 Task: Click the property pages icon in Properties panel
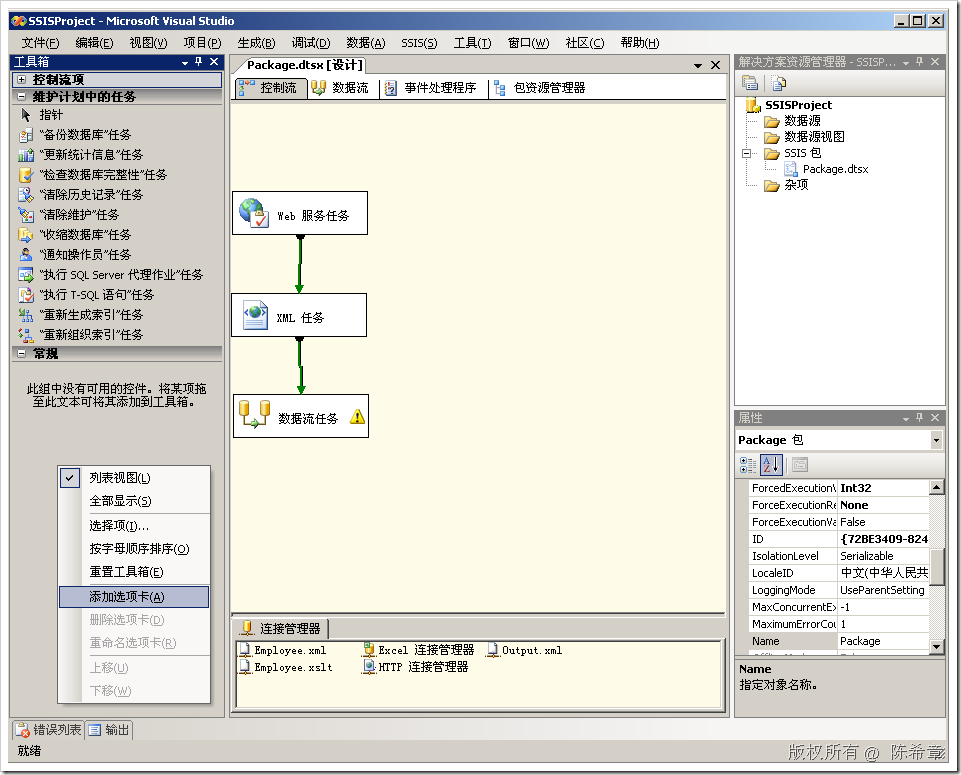pos(800,465)
